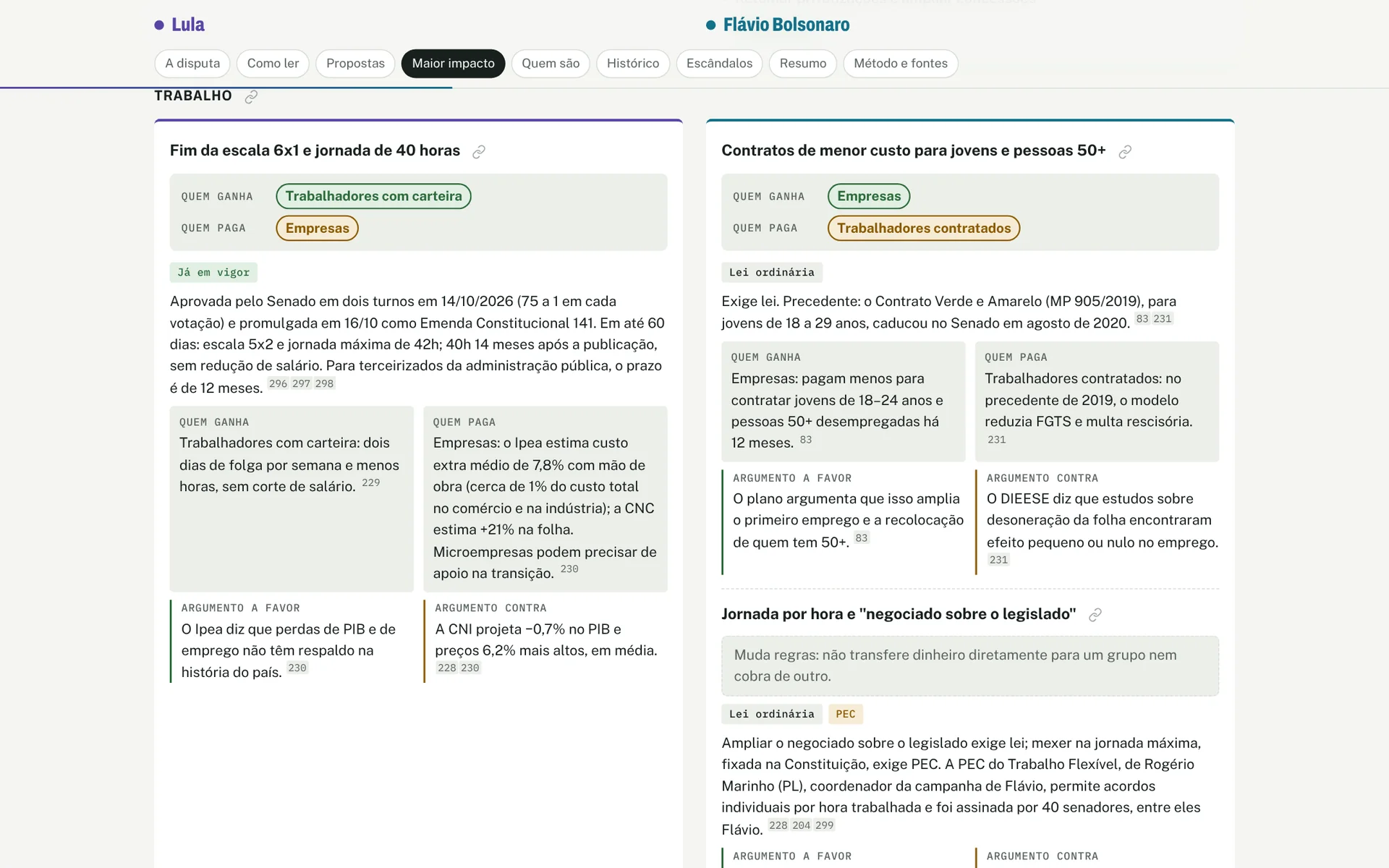Click the Já em vigor status badge
The width and height of the screenshot is (1389, 868).
[213, 273]
